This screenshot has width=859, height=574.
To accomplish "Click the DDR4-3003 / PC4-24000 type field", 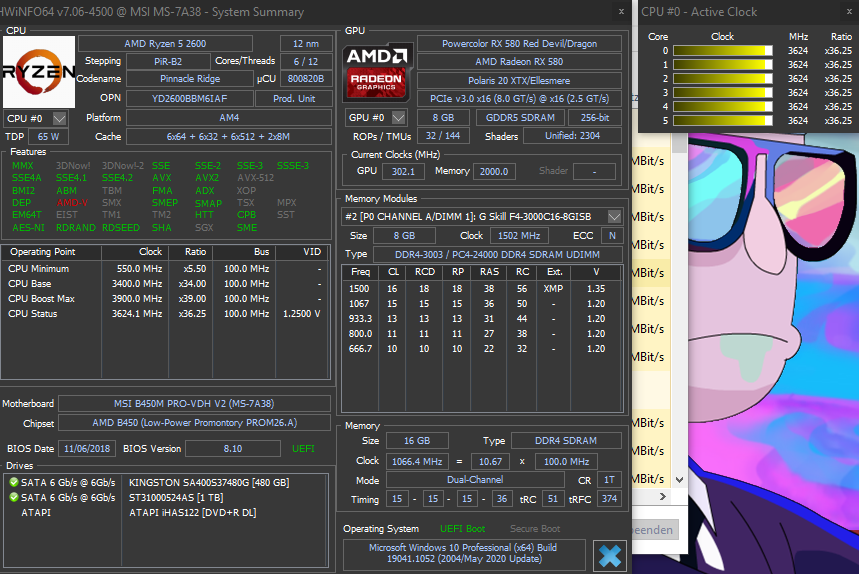I will (x=497, y=255).
